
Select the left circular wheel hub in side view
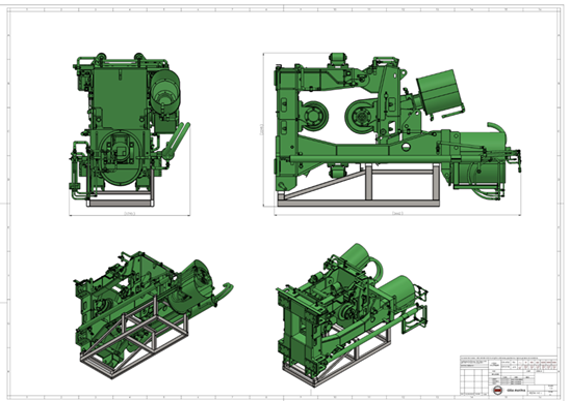(x=313, y=116)
